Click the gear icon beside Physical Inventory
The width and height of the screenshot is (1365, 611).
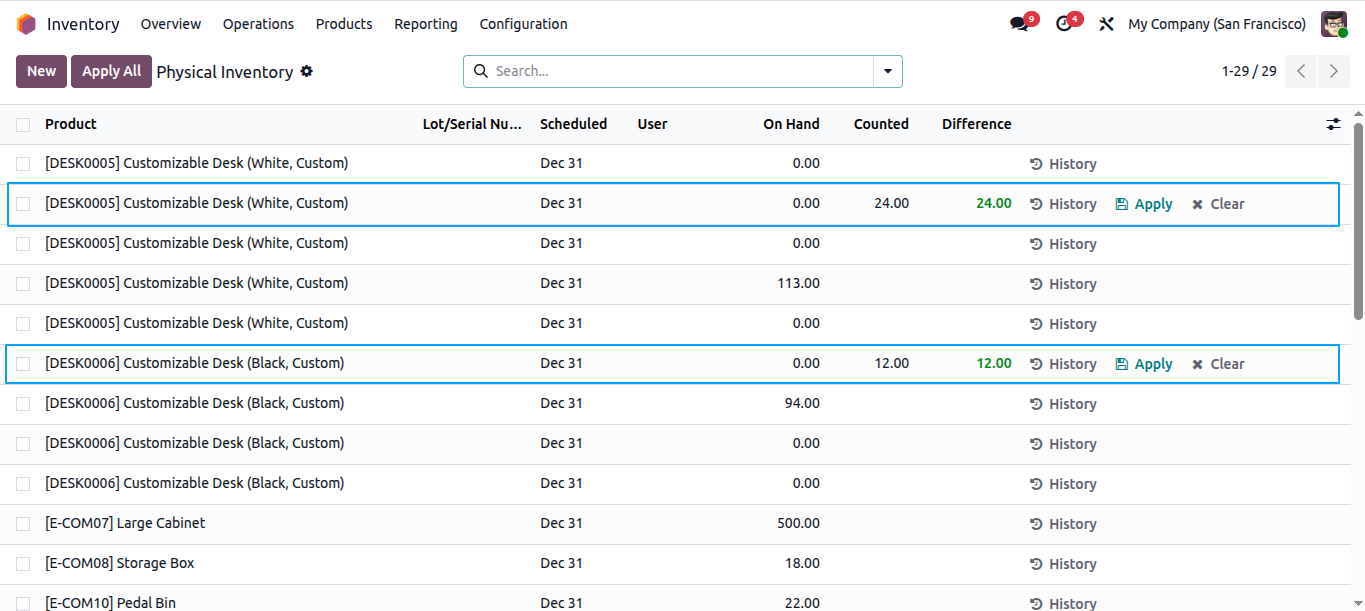click(x=307, y=71)
